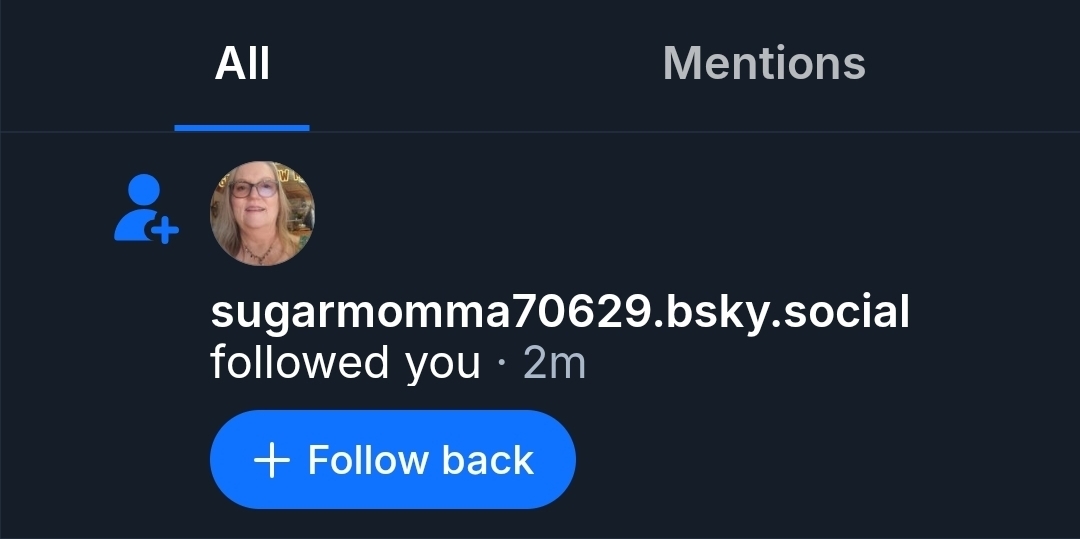1080x539 pixels.
Task: Open the follow notification row
Action: 540,335
